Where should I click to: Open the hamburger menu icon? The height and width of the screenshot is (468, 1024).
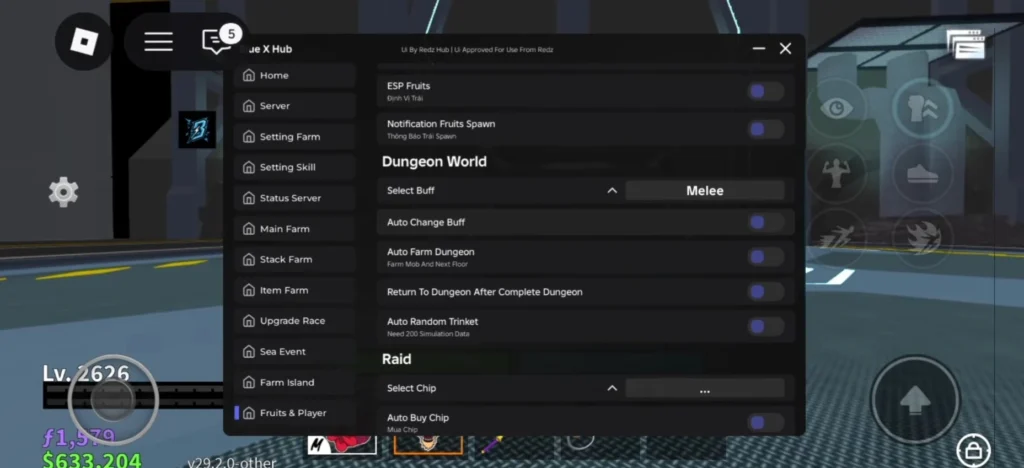pyautogui.click(x=158, y=41)
